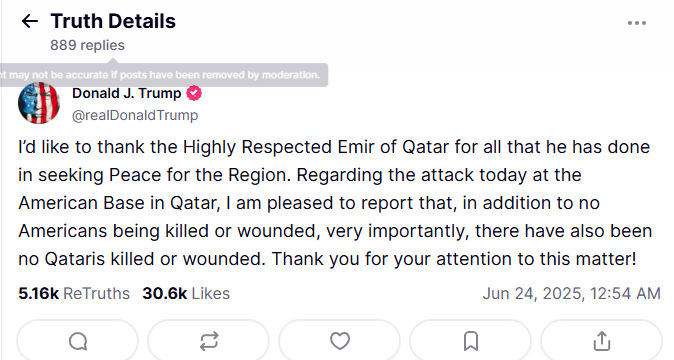The height and width of the screenshot is (360, 674).
Task: Click the Truth Details page title
Action: (x=113, y=21)
